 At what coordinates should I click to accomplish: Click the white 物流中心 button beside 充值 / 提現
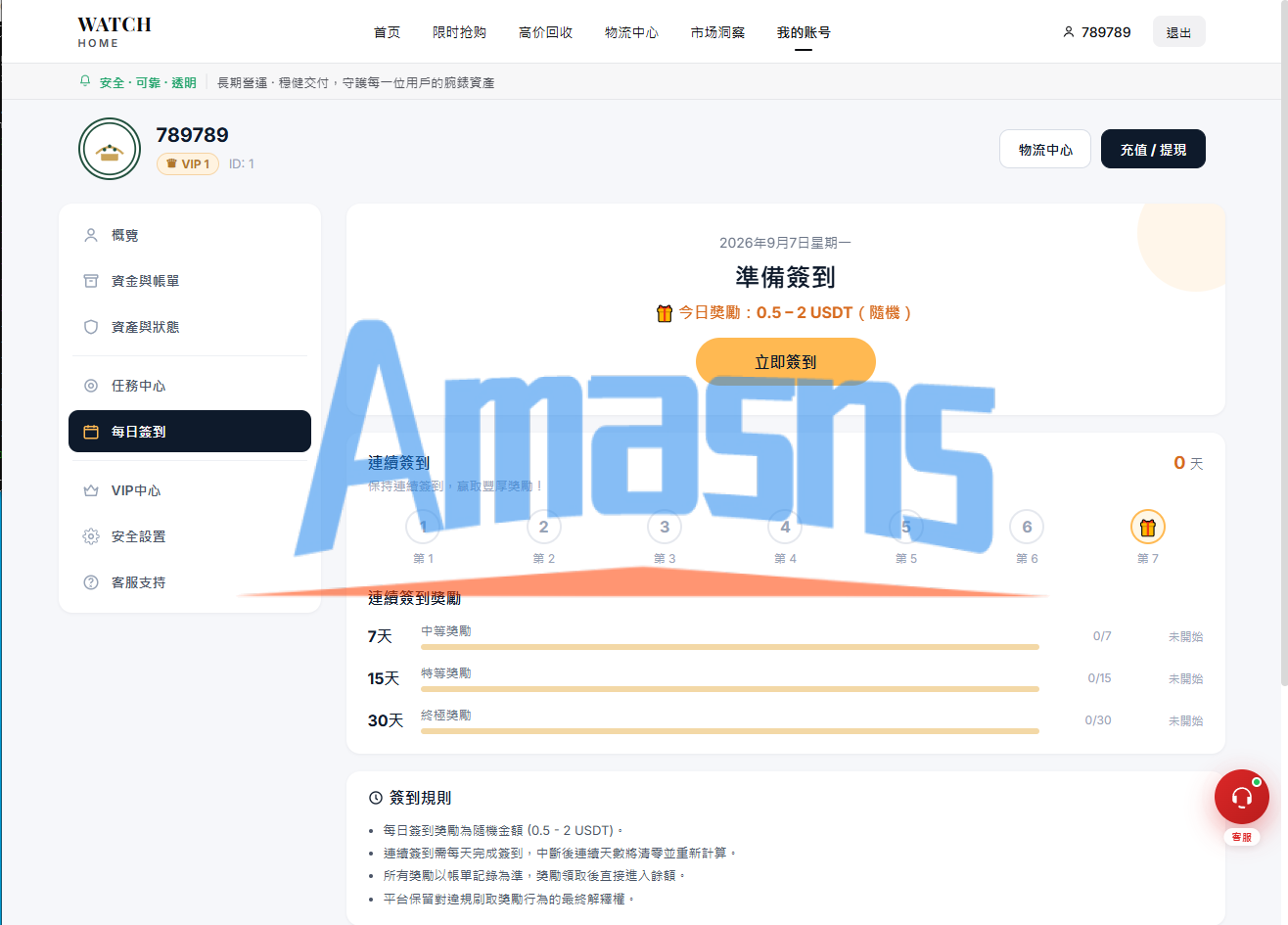point(1045,150)
